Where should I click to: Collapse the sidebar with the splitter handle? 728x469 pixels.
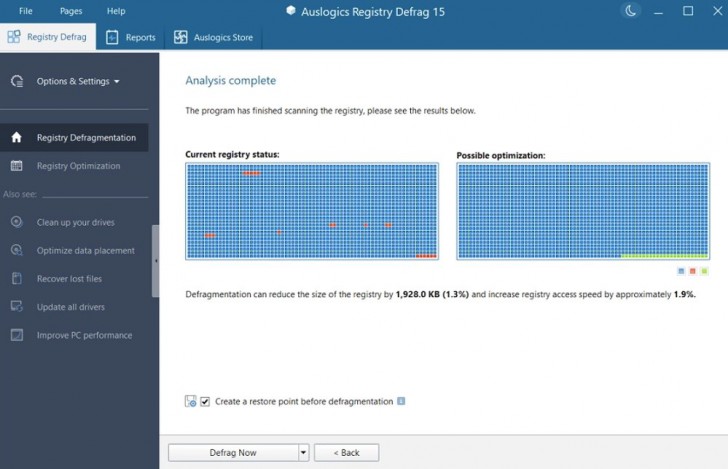(x=156, y=261)
